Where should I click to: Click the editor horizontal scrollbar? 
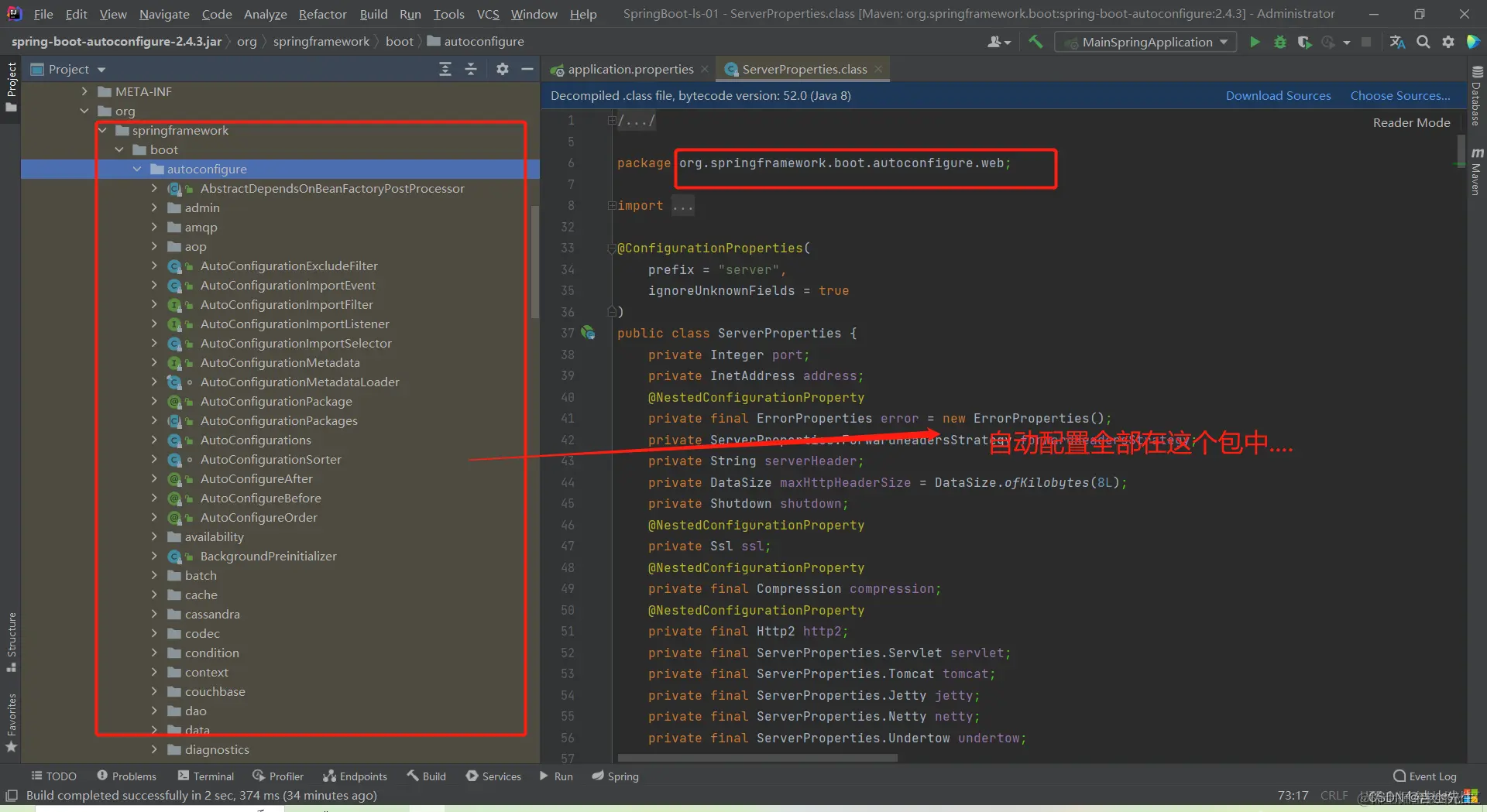pyautogui.click(x=757, y=759)
